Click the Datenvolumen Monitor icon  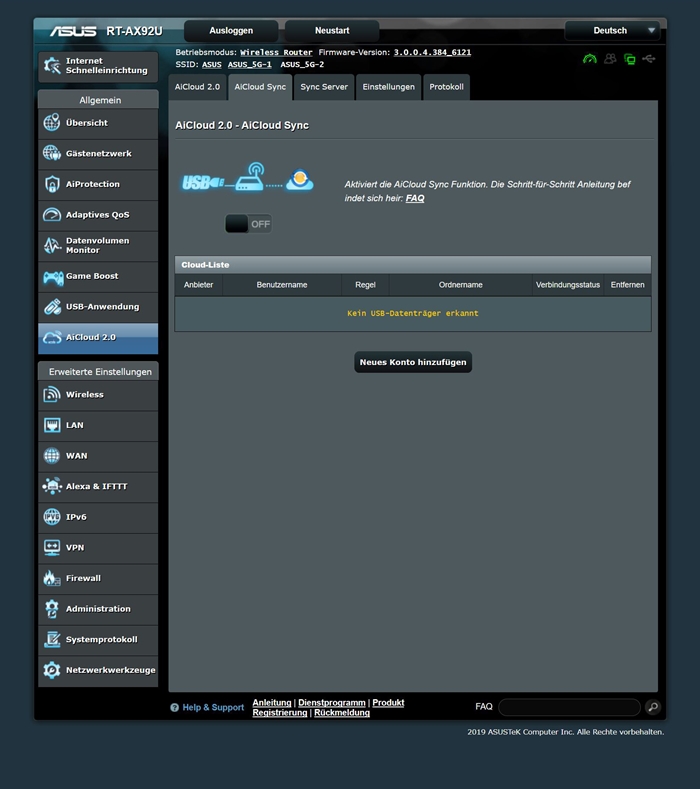point(52,245)
